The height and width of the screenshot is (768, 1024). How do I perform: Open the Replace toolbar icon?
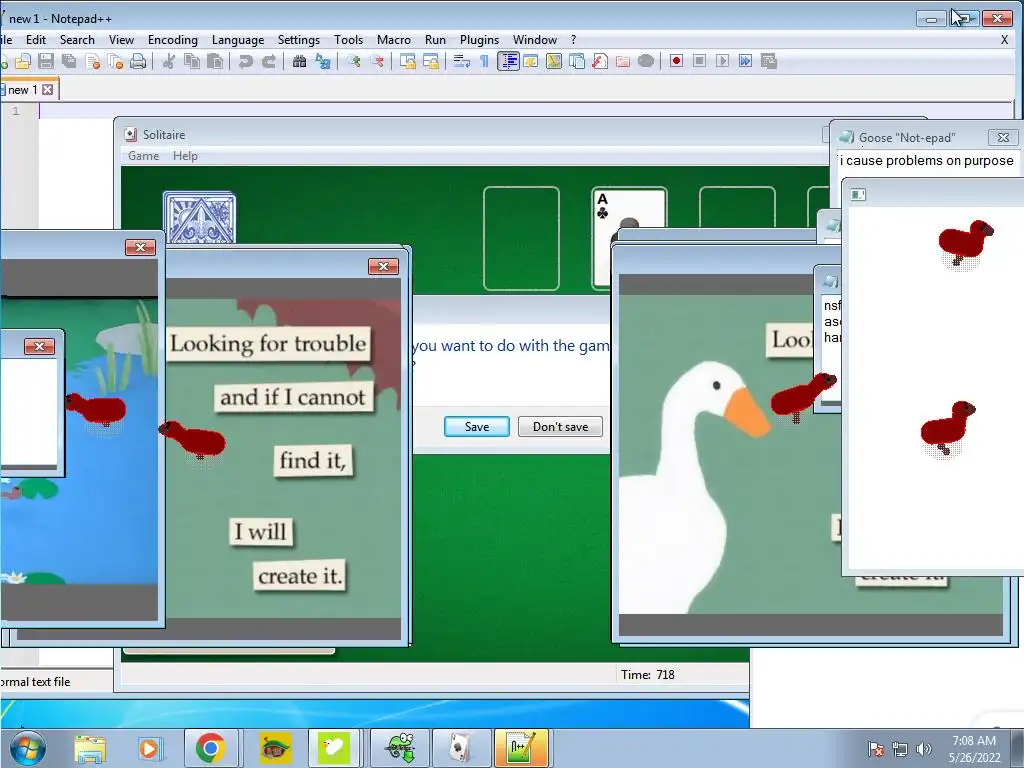323,61
